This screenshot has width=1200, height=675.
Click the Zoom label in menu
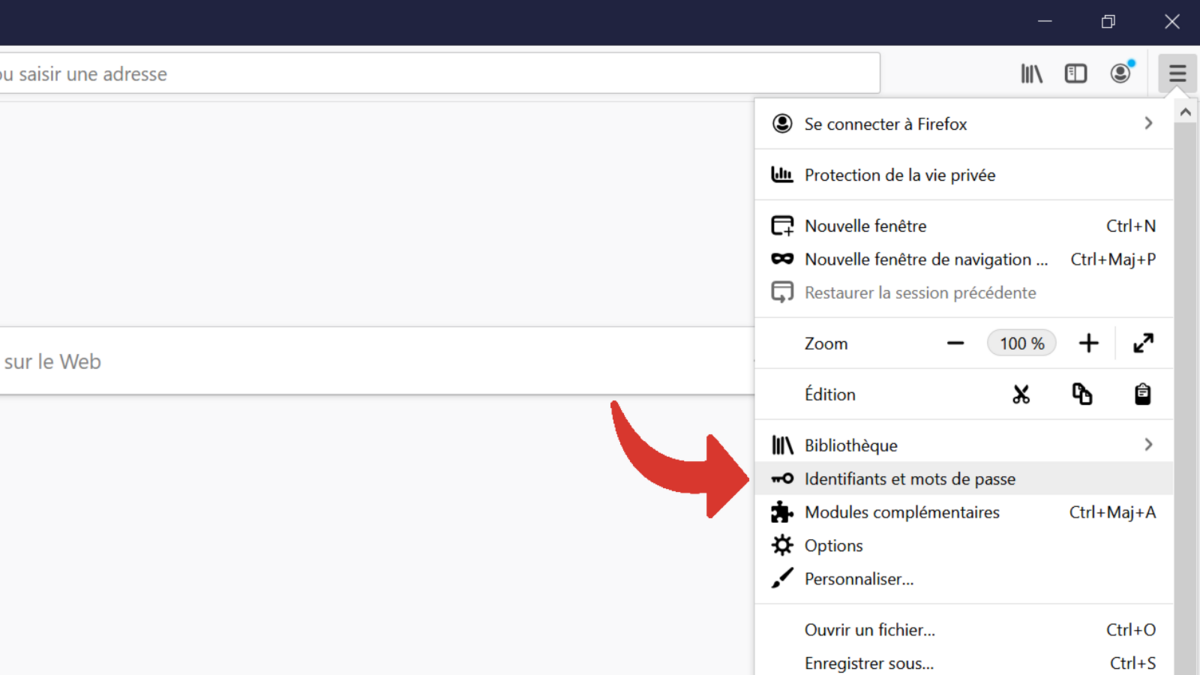pyautogui.click(x=826, y=343)
